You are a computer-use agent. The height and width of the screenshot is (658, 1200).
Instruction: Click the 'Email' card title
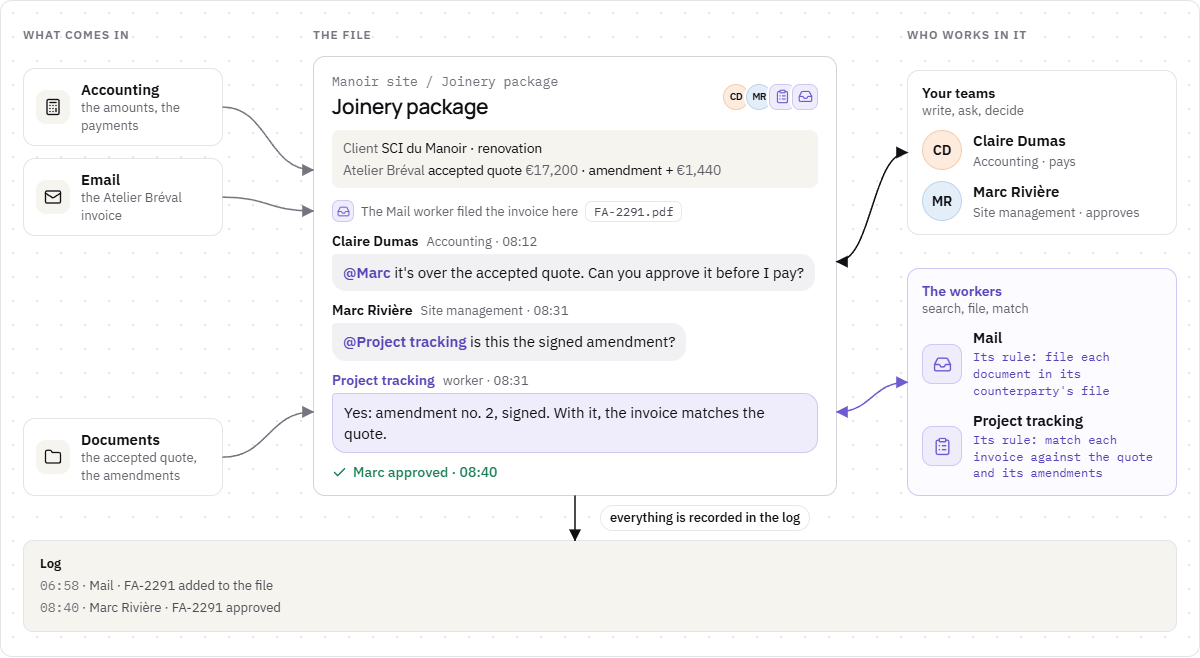pyautogui.click(x=100, y=180)
